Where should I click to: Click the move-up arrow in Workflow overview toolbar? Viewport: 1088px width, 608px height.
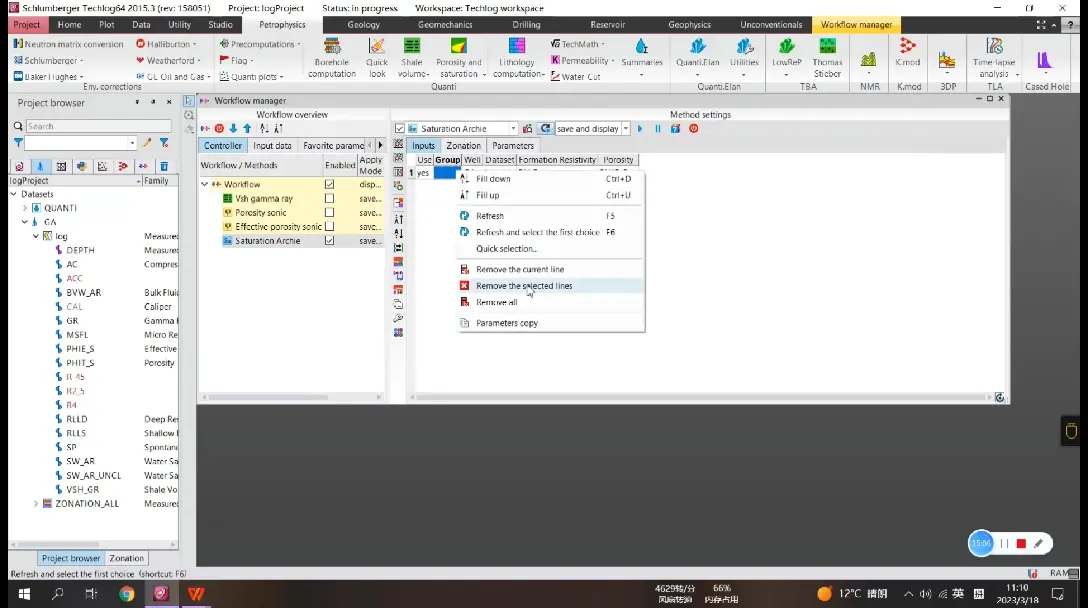point(247,128)
